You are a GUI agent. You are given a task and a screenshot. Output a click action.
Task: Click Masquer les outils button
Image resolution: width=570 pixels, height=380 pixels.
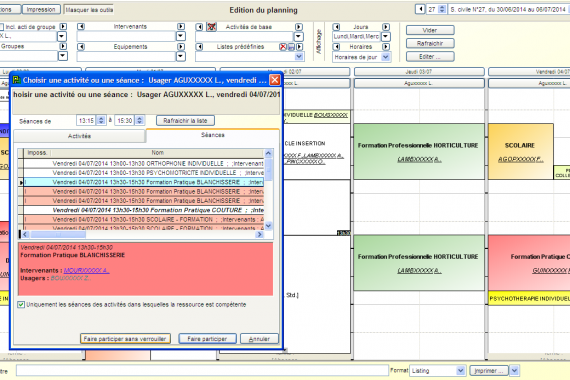89,10
